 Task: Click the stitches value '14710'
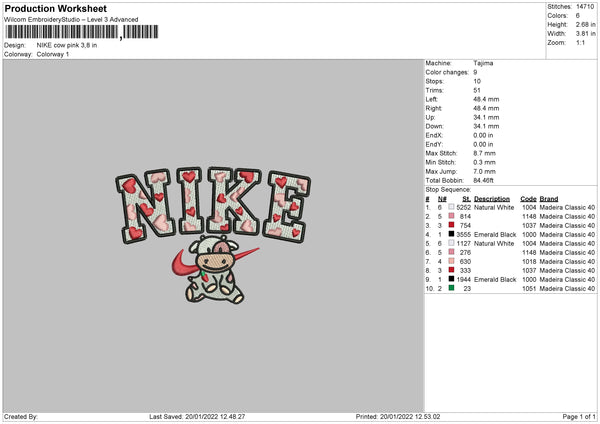pyautogui.click(x=585, y=7)
